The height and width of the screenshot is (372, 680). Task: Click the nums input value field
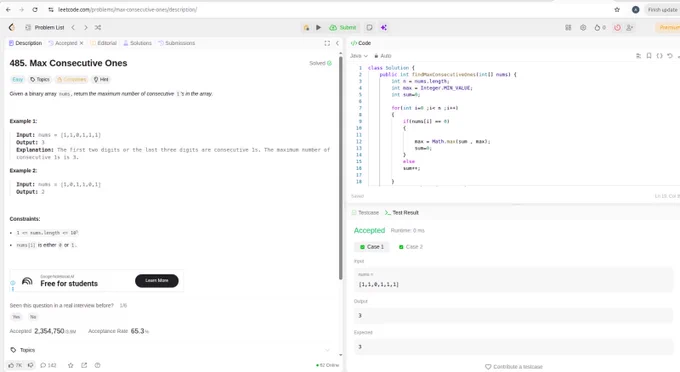513,279
